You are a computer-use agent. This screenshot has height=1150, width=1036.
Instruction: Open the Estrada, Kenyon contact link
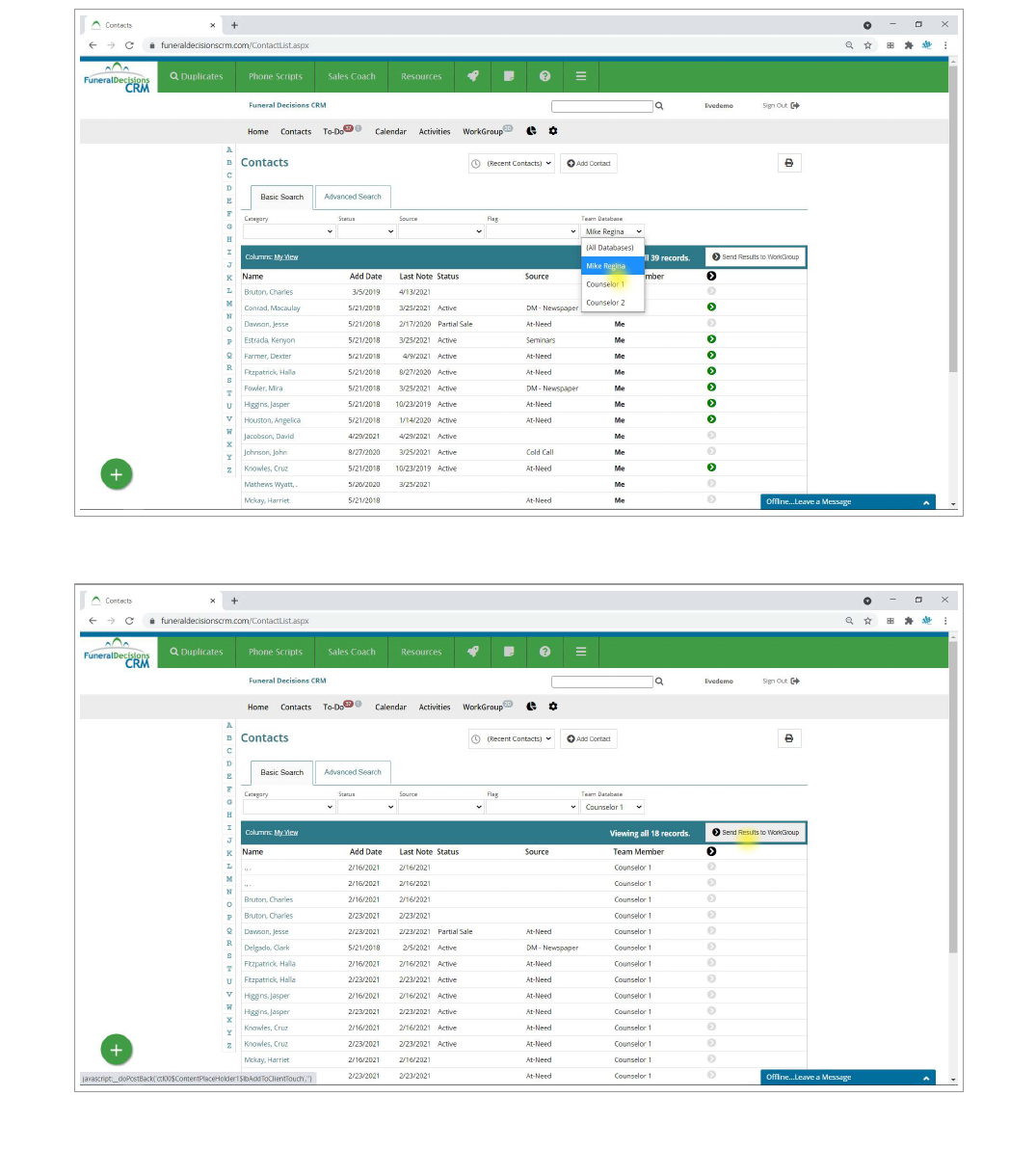(x=270, y=340)
